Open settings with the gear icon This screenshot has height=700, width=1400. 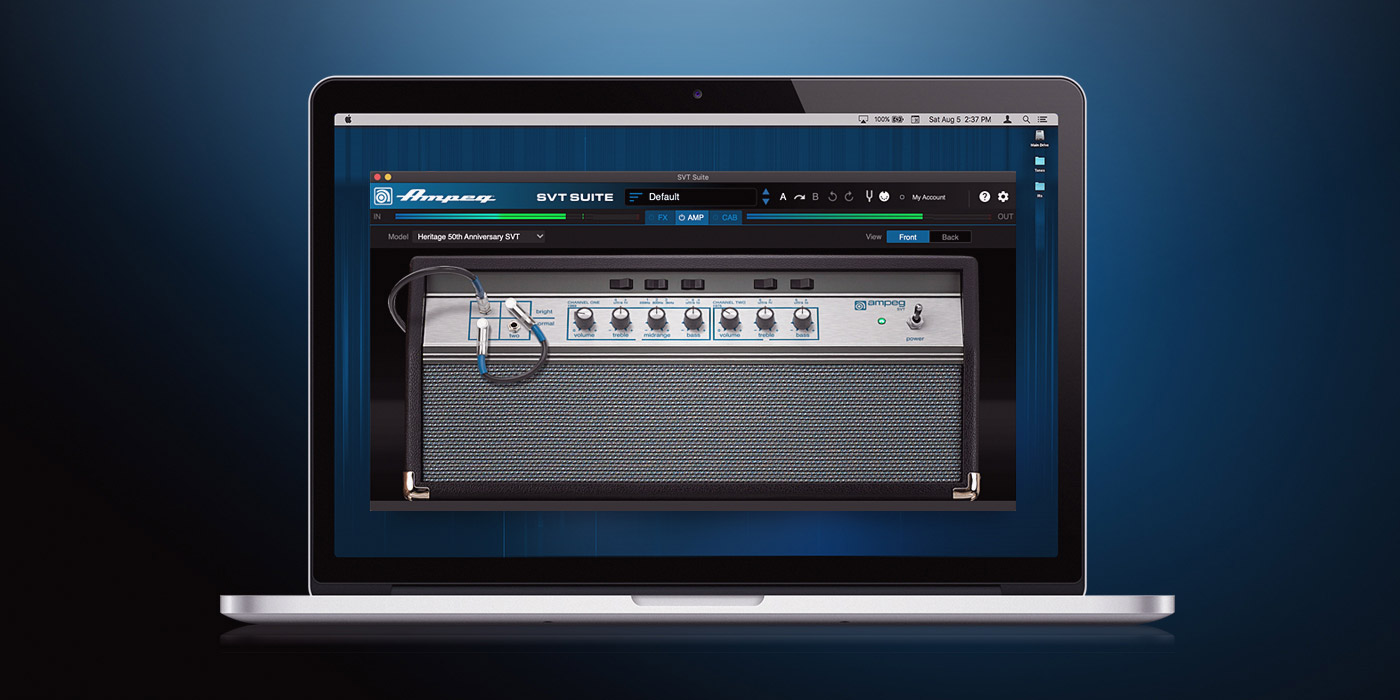coord(1003,197)
